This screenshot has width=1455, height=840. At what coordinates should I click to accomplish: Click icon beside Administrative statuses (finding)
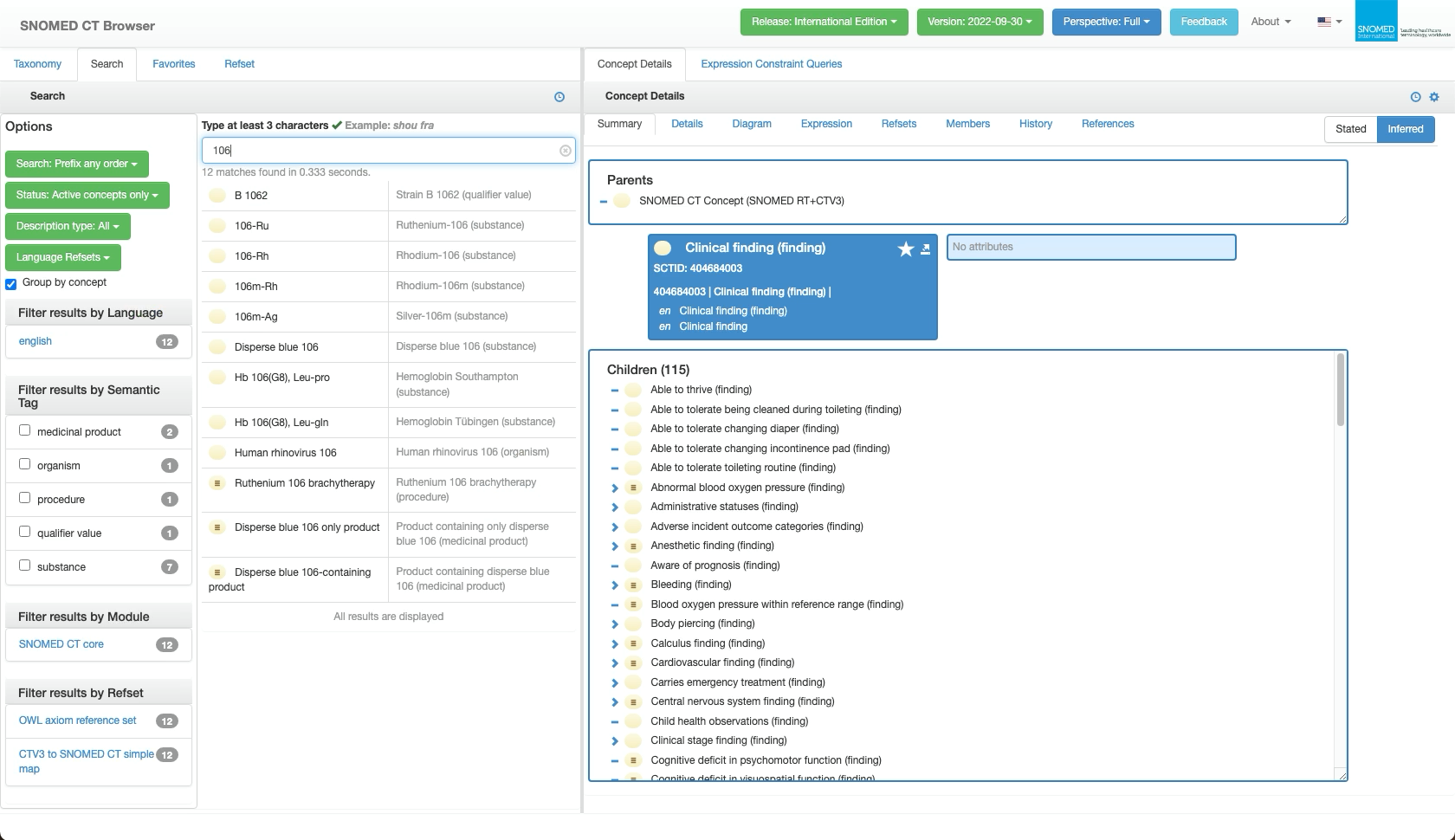633,507
